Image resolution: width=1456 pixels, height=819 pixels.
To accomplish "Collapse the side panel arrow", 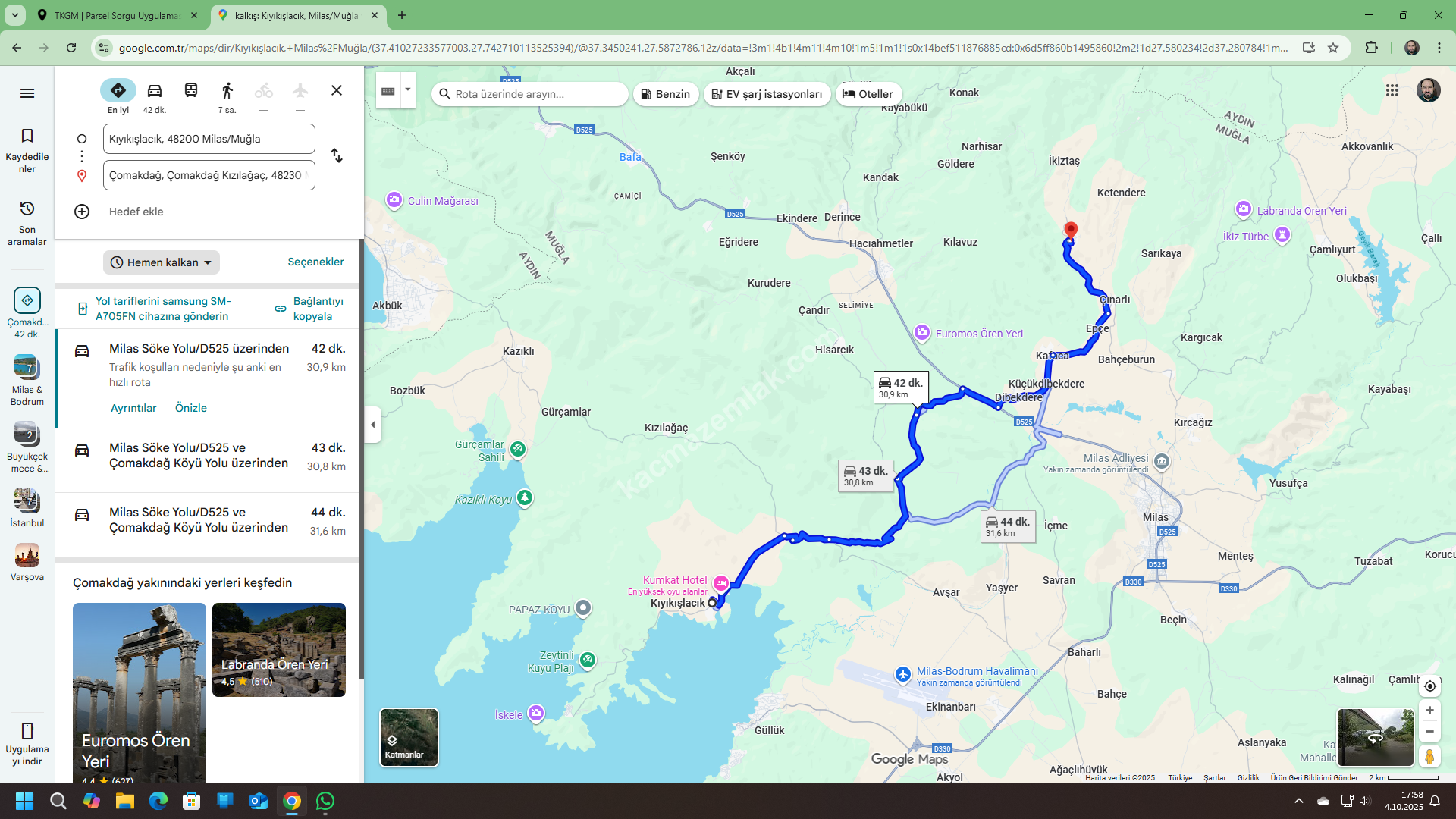I will [372, 425].
